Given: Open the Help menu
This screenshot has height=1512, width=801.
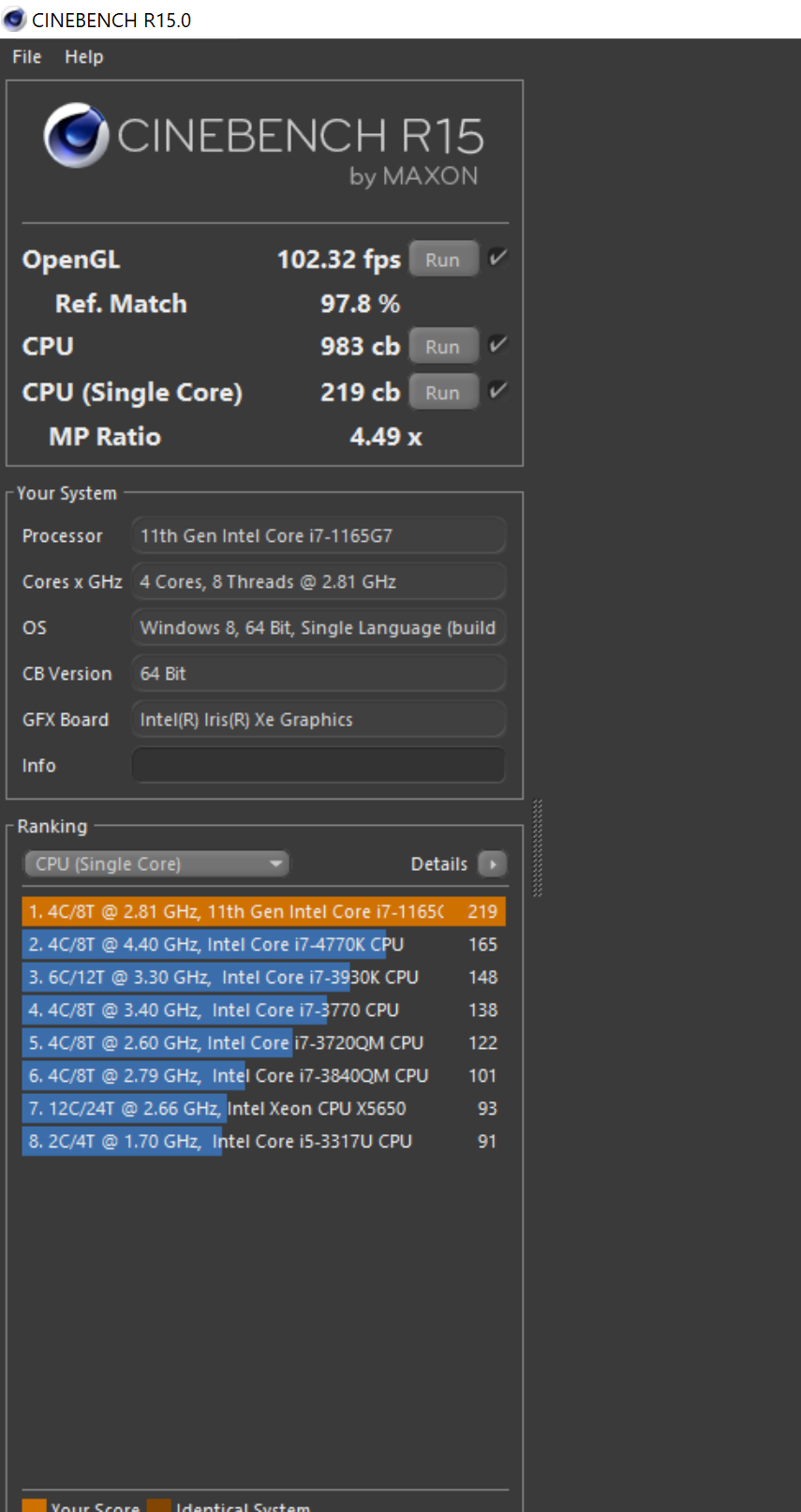Looking at the screenshot, I should [x=83, y=56].
